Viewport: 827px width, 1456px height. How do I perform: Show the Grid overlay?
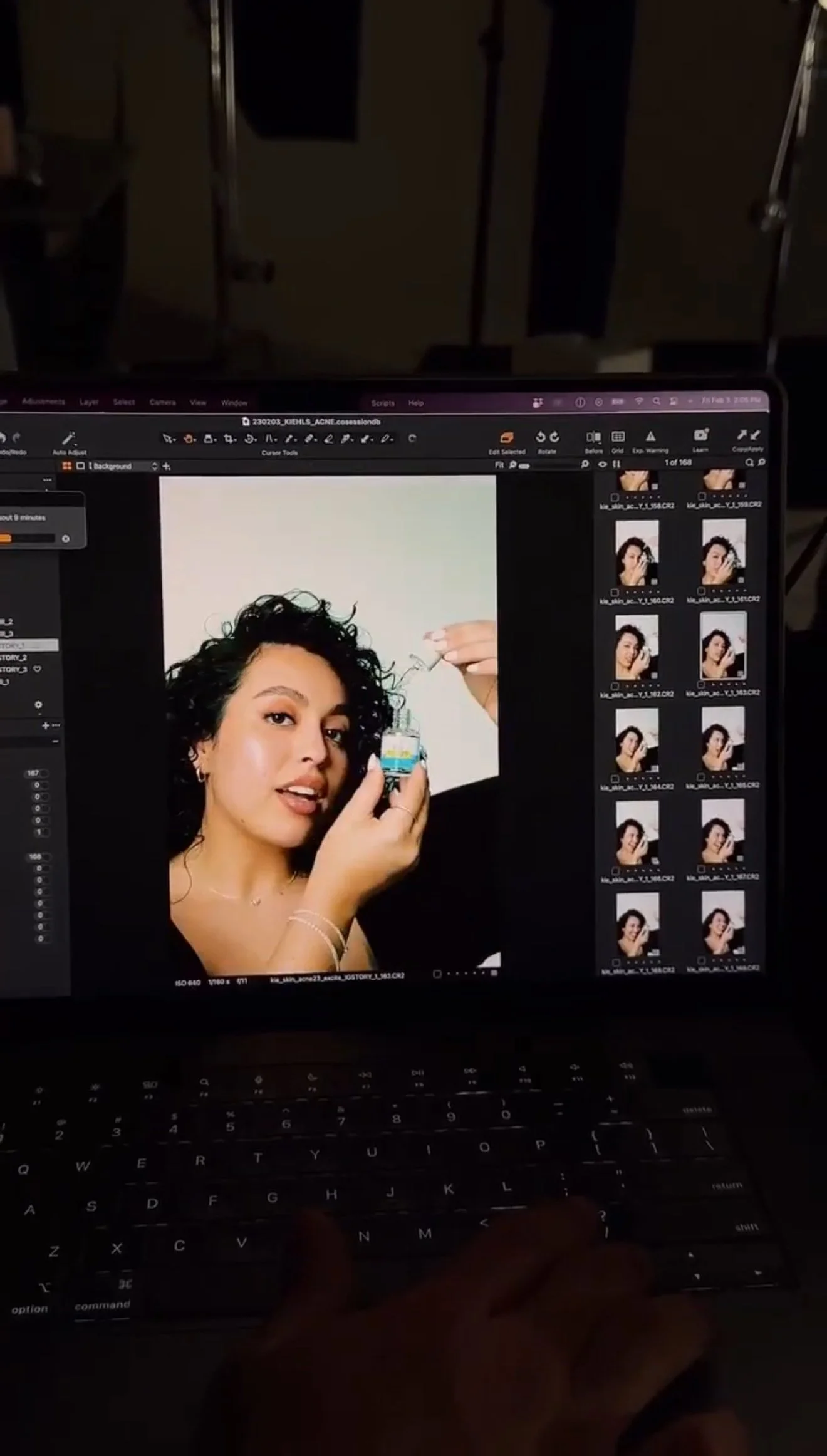tap(618, 436)
